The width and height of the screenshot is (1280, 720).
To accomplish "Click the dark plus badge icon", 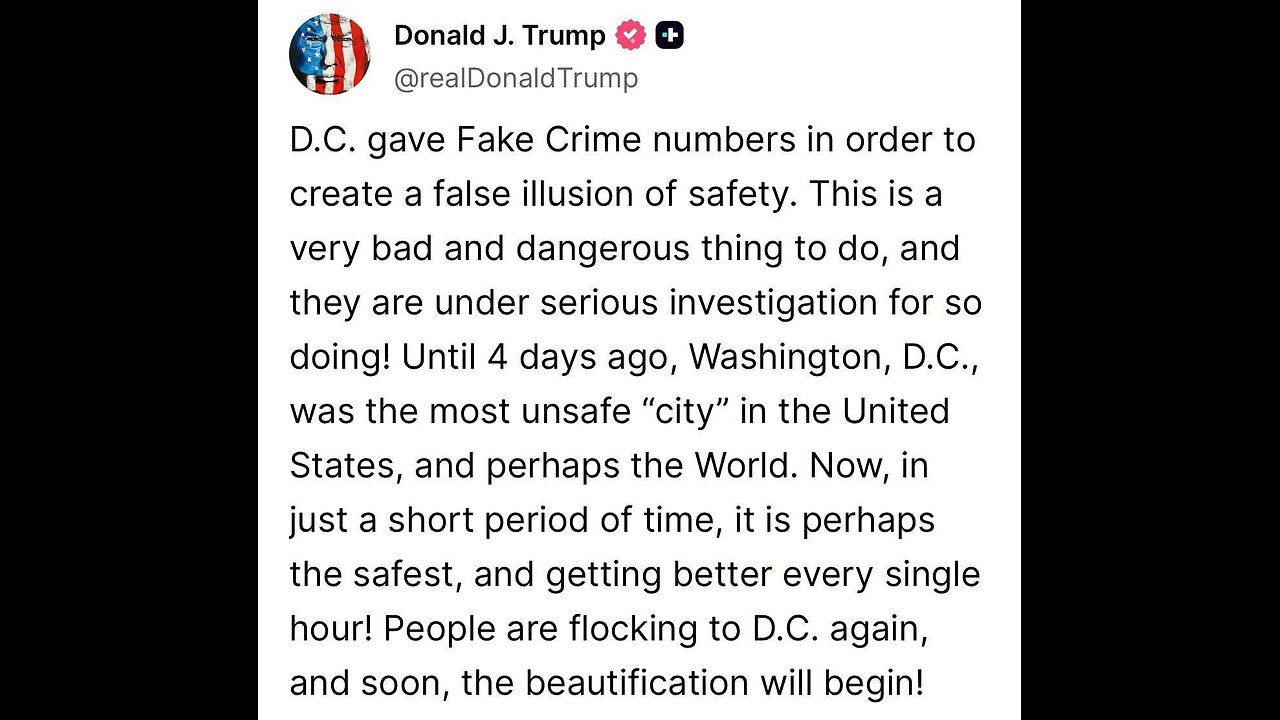I will [x=670, y=36].
